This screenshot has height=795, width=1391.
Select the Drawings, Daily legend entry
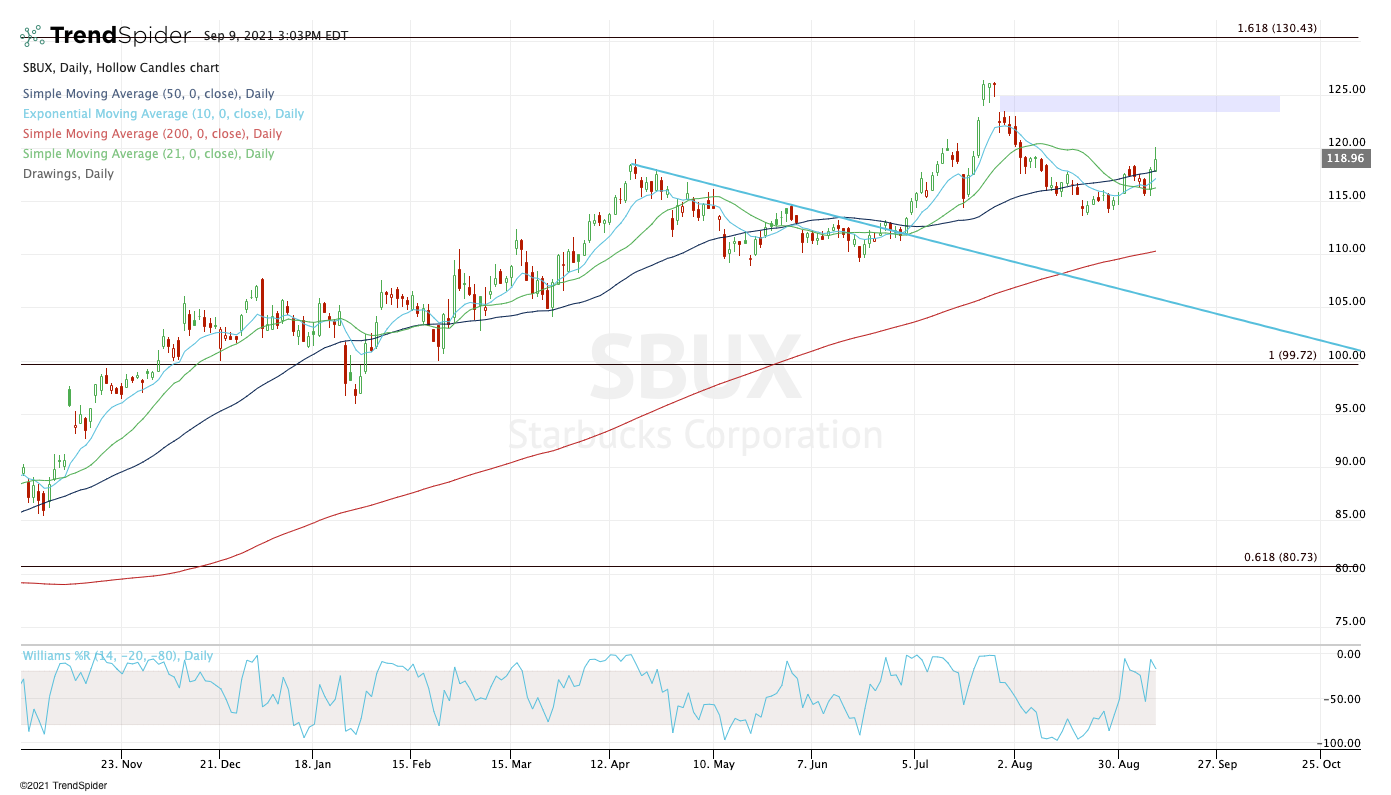coord(68,174)
